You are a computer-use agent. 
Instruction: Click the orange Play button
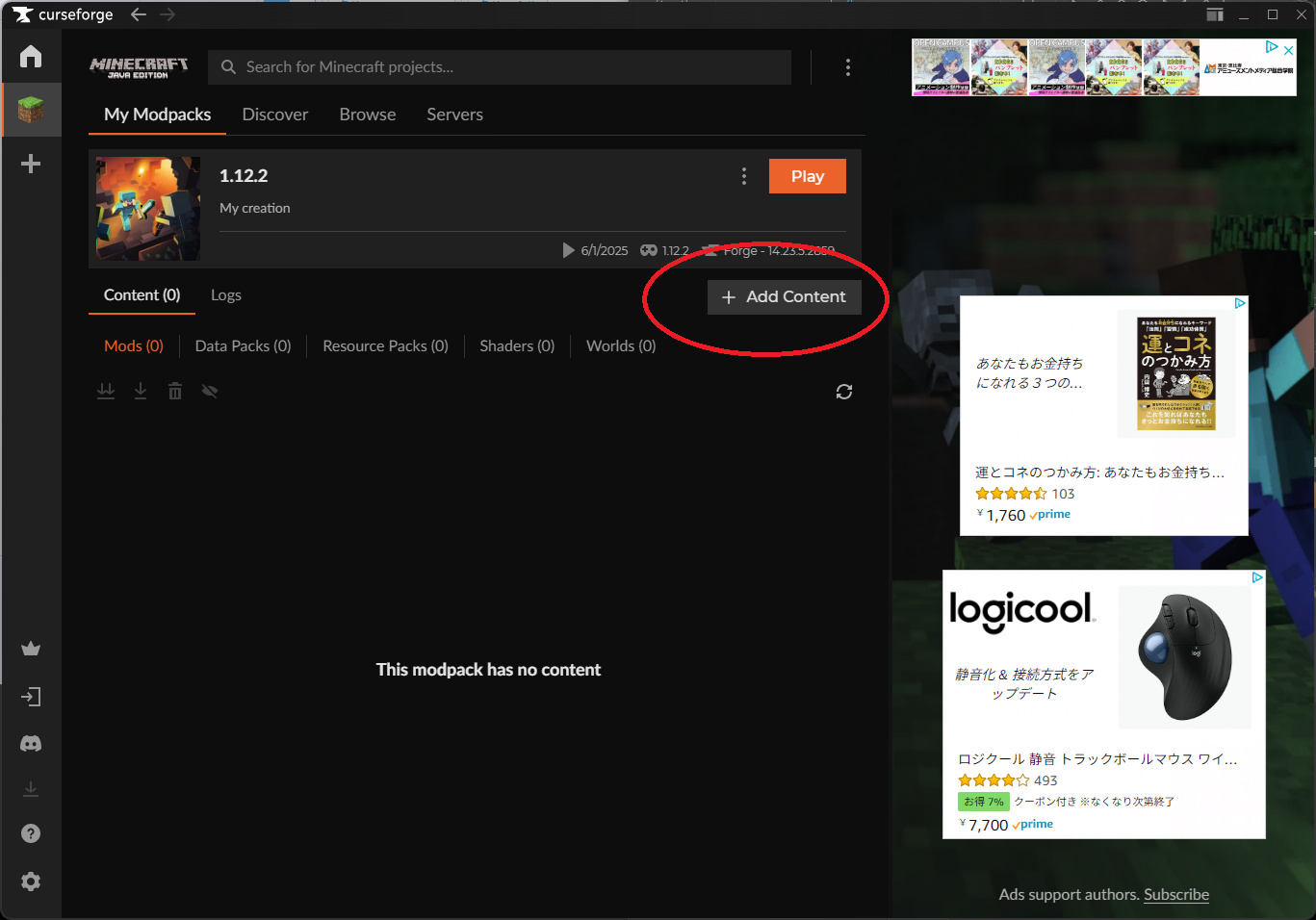click(x=808, y=176)
